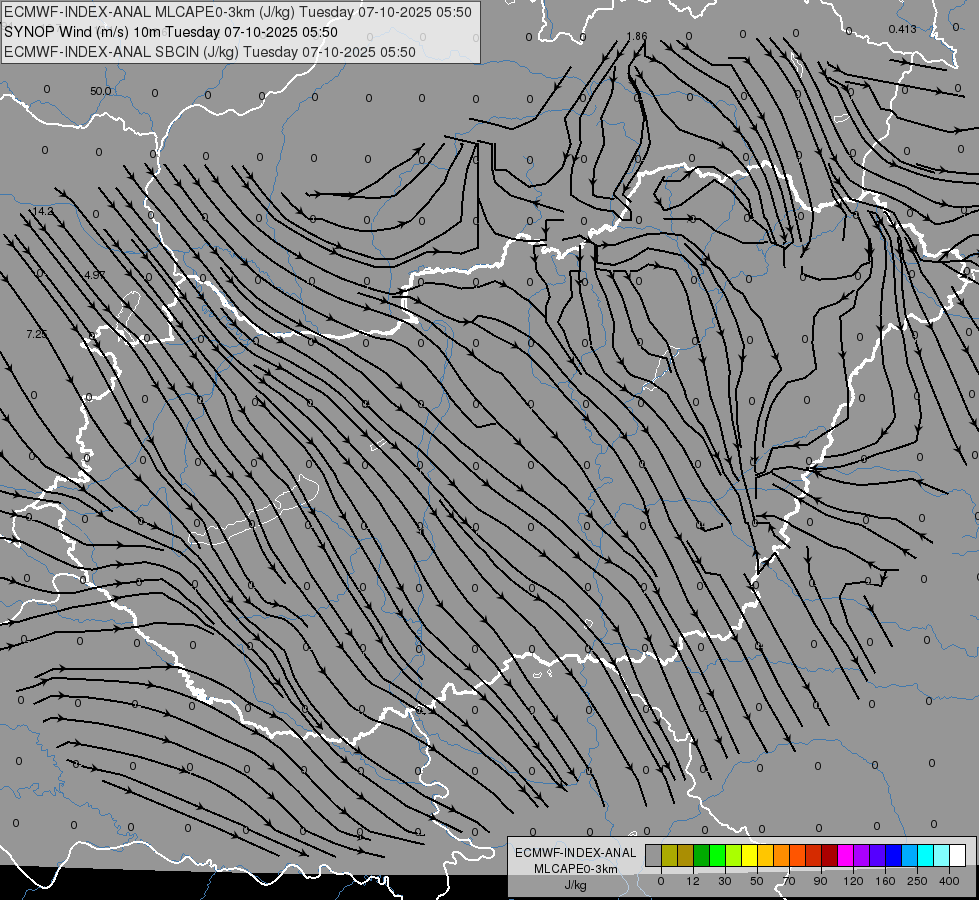Click the 7.25 value on map
Image resolution: width=979 pixels, height=900 pixels.
pos(37,334)
